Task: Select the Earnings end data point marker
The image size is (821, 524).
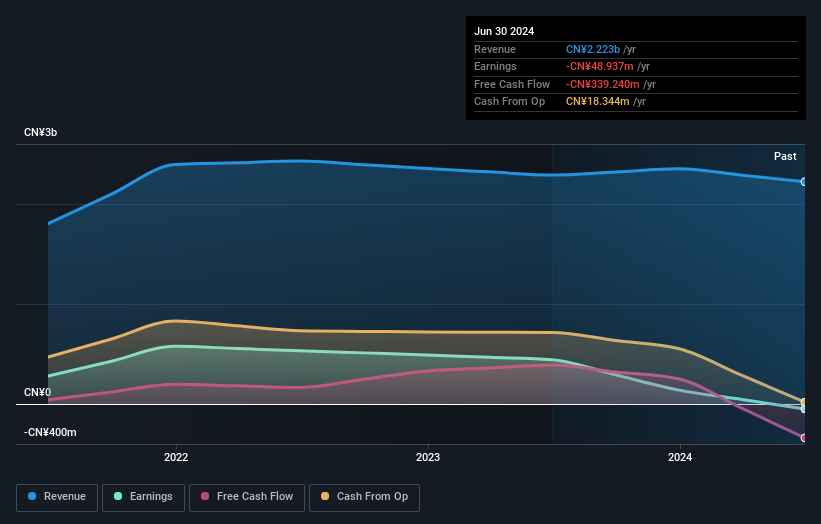Action: pos(804,409)
